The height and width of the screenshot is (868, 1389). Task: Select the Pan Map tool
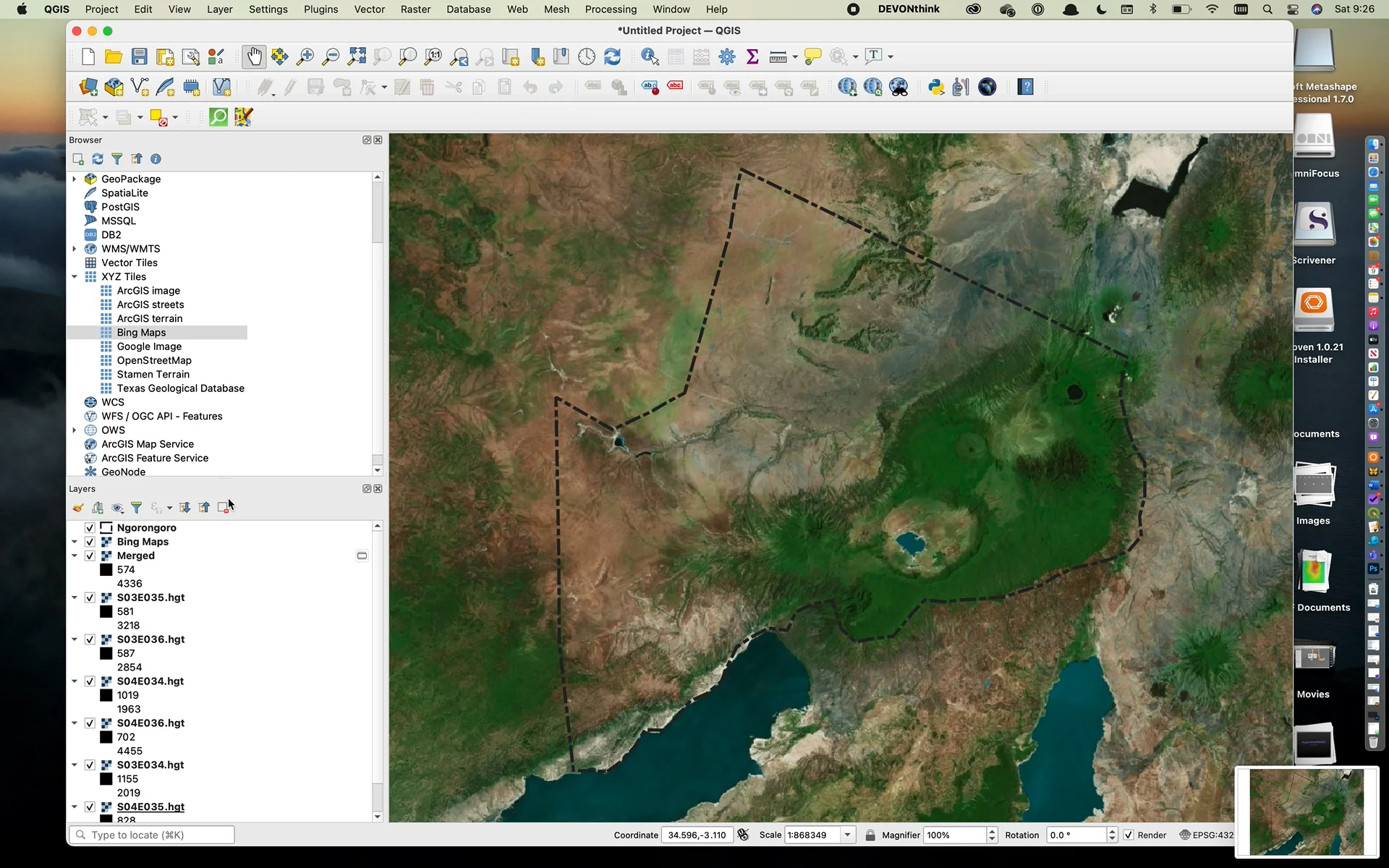tap(254, 56)
